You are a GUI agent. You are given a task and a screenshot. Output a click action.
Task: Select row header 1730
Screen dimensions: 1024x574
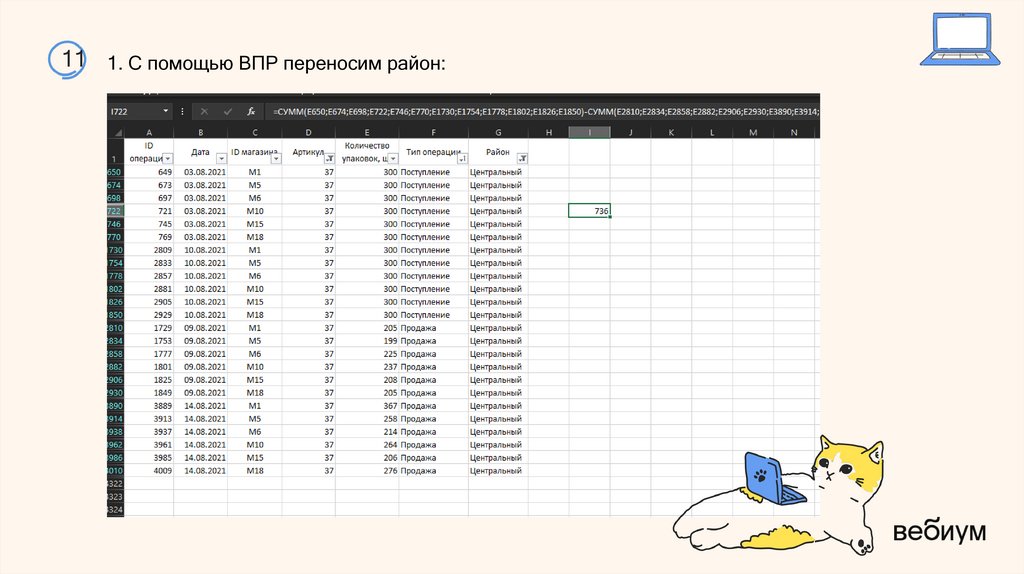coord(115,250)
